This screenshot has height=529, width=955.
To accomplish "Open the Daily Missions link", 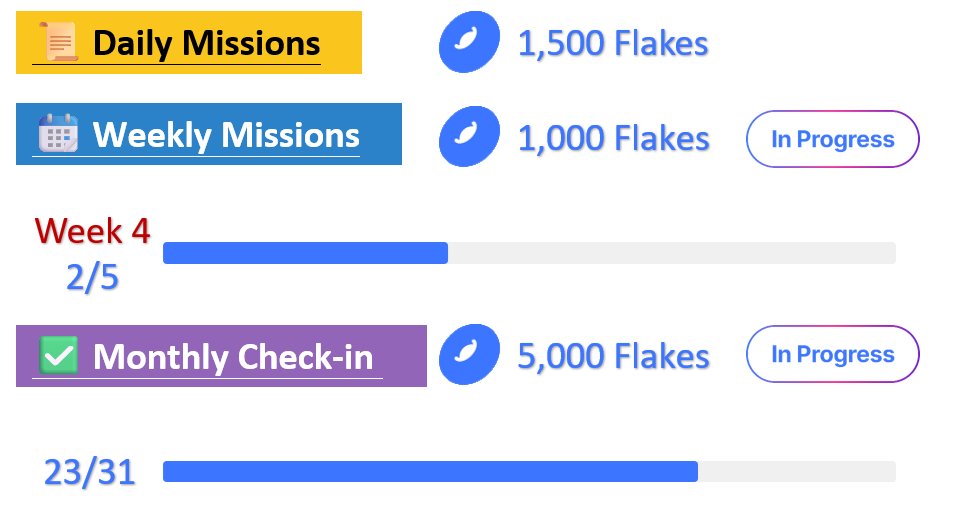I will 206,44.
